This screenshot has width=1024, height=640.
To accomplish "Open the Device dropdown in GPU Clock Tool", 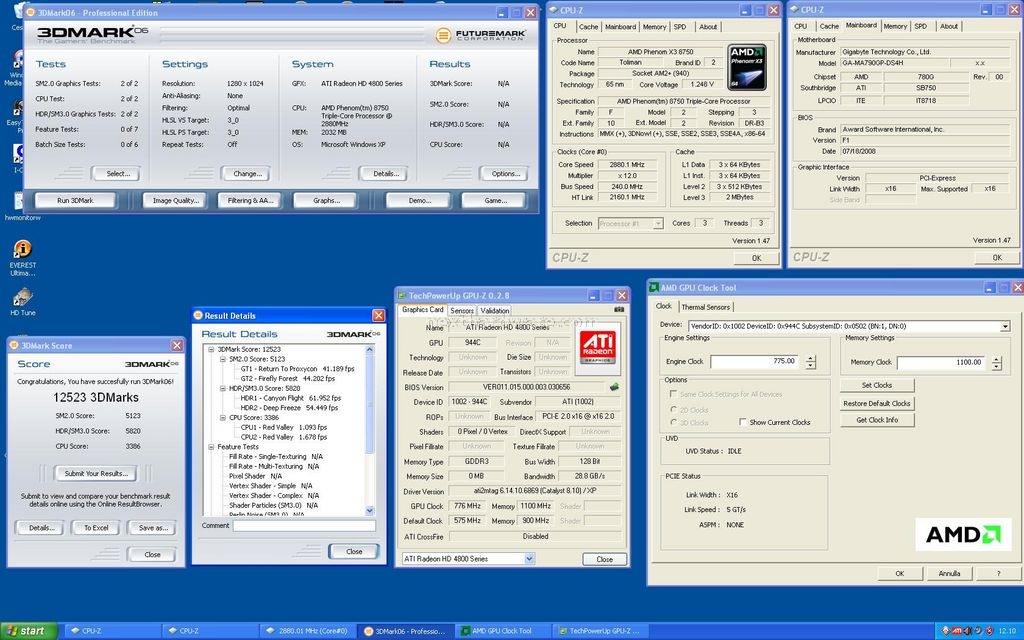I will (x=1004, y=326).
